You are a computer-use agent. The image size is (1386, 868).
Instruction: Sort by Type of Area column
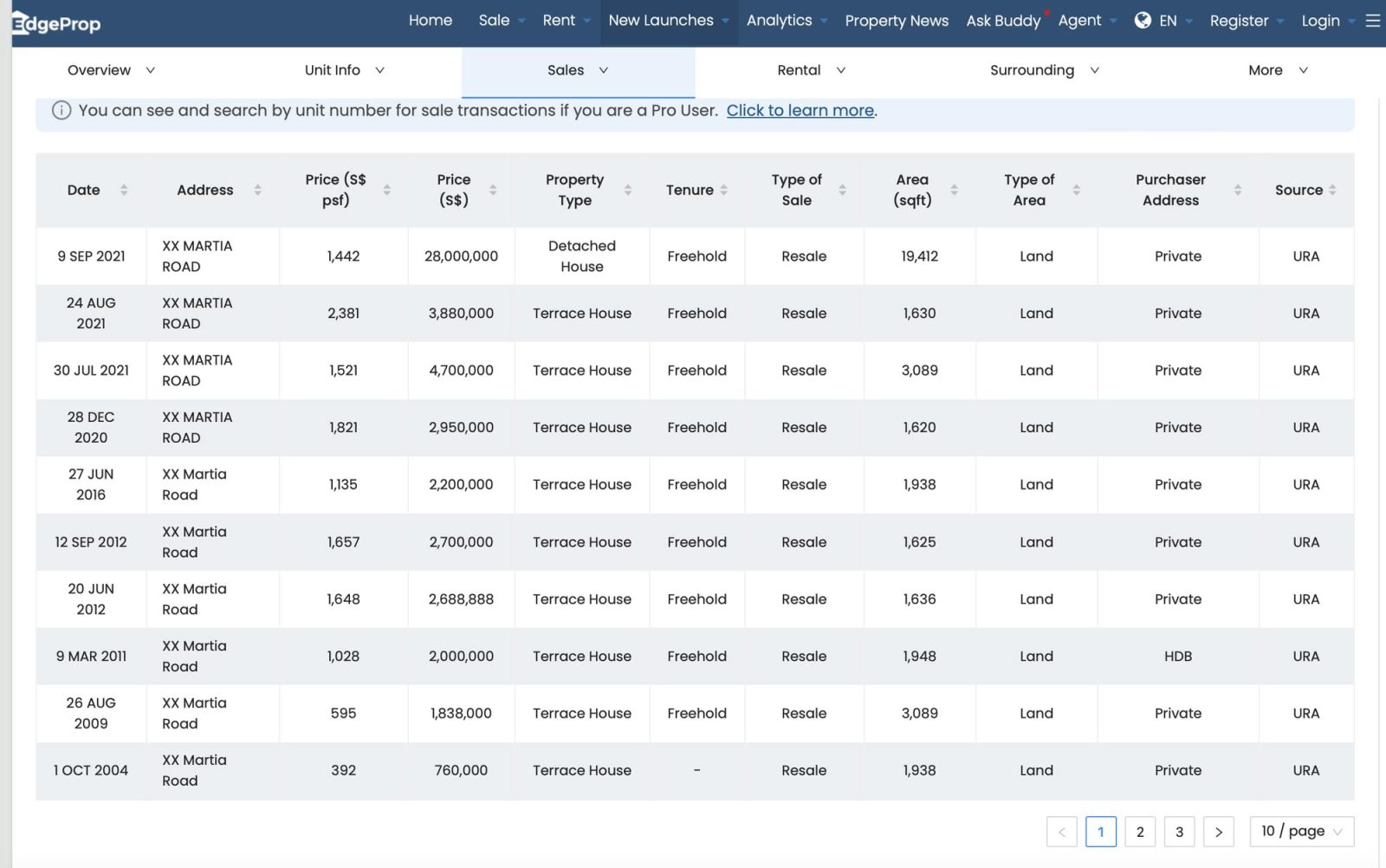point(1076,190)
